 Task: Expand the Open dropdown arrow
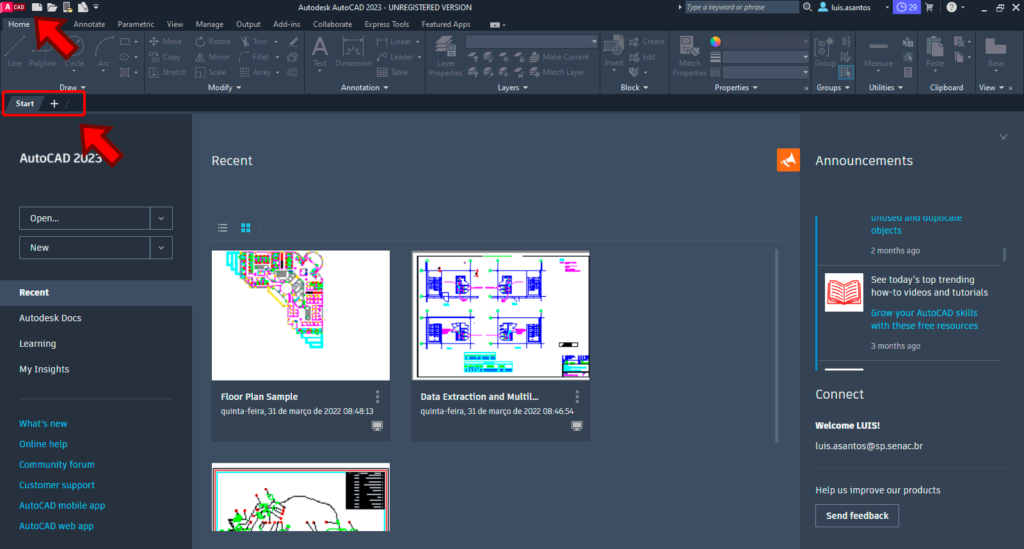click(x=161, y=218)
